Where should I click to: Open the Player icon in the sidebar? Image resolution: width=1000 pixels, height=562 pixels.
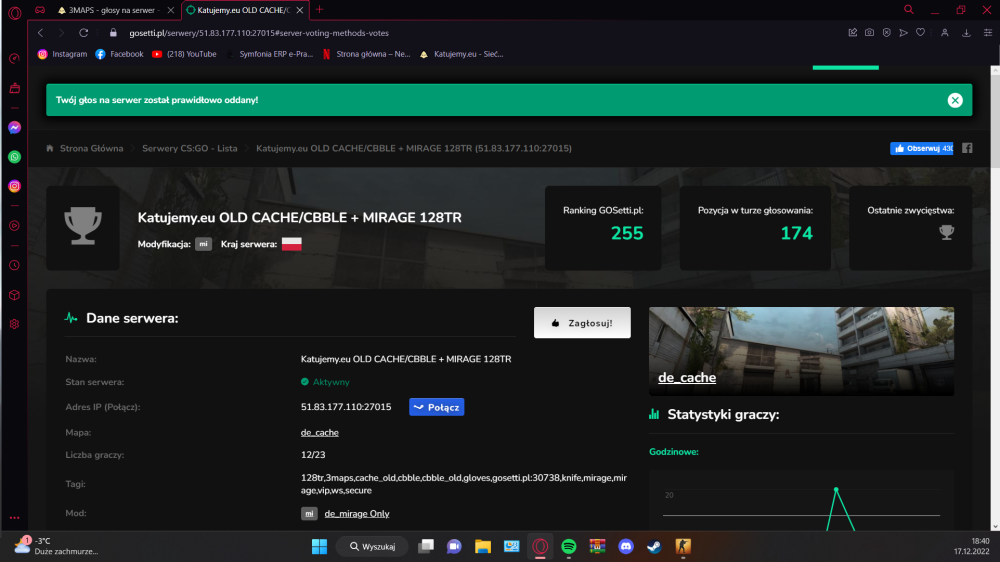tap(14, 226)
